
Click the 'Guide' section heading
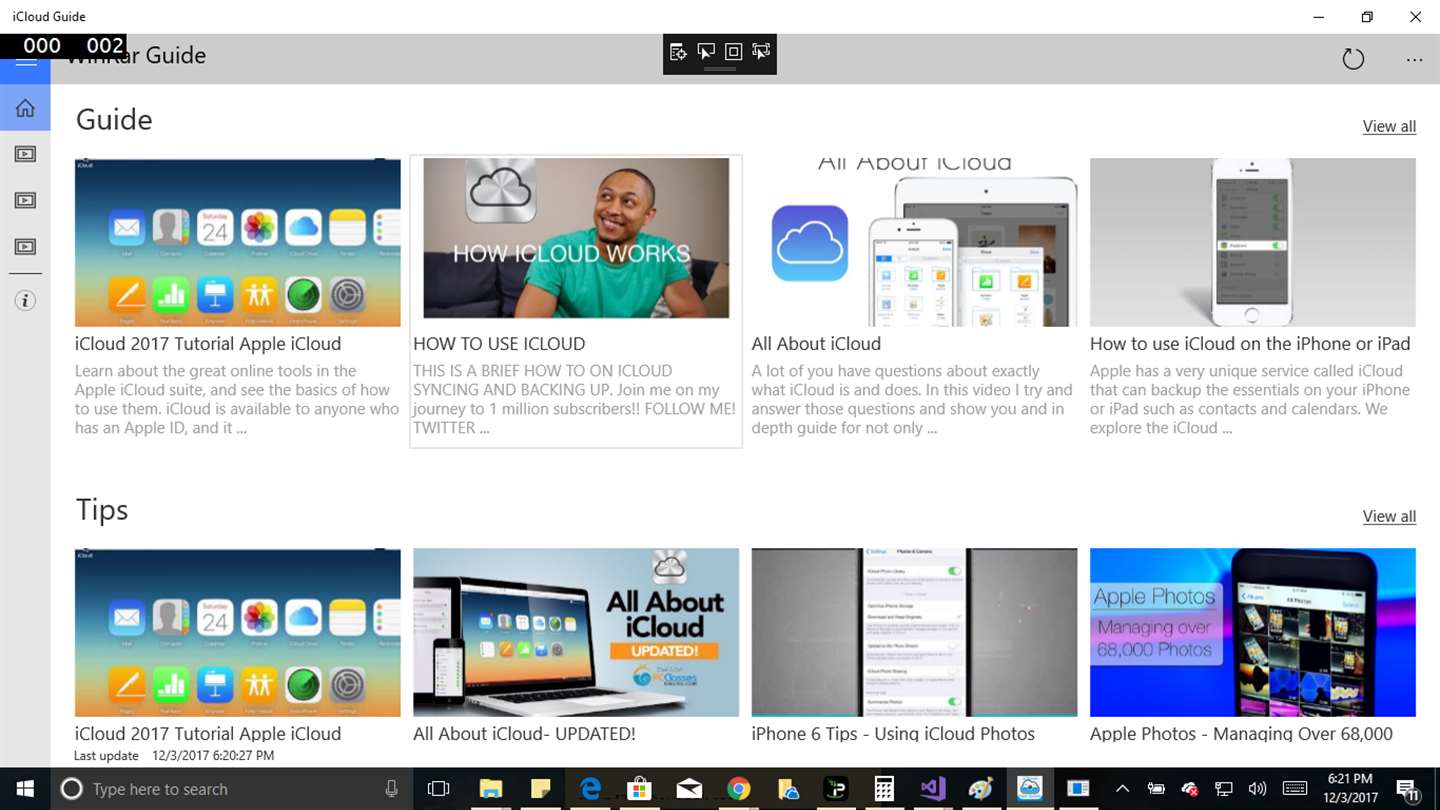tap(114, 120)
